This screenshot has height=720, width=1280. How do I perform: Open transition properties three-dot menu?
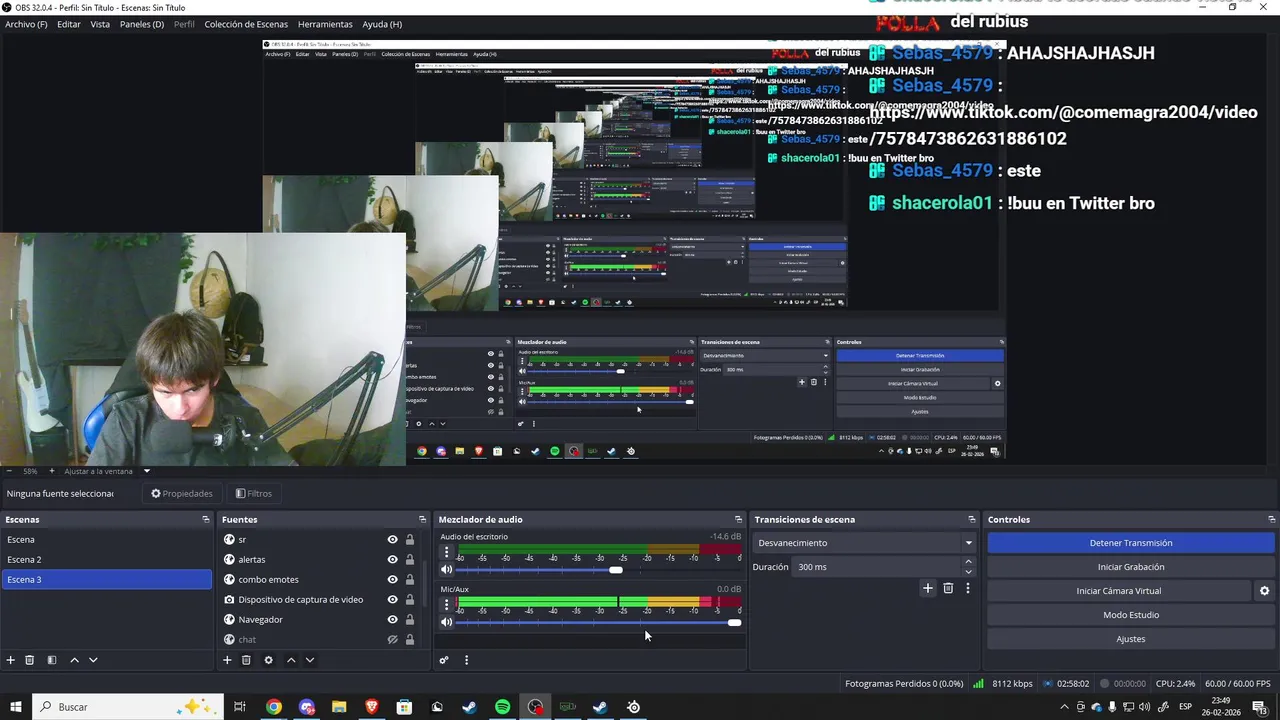[x=967, y=588]
